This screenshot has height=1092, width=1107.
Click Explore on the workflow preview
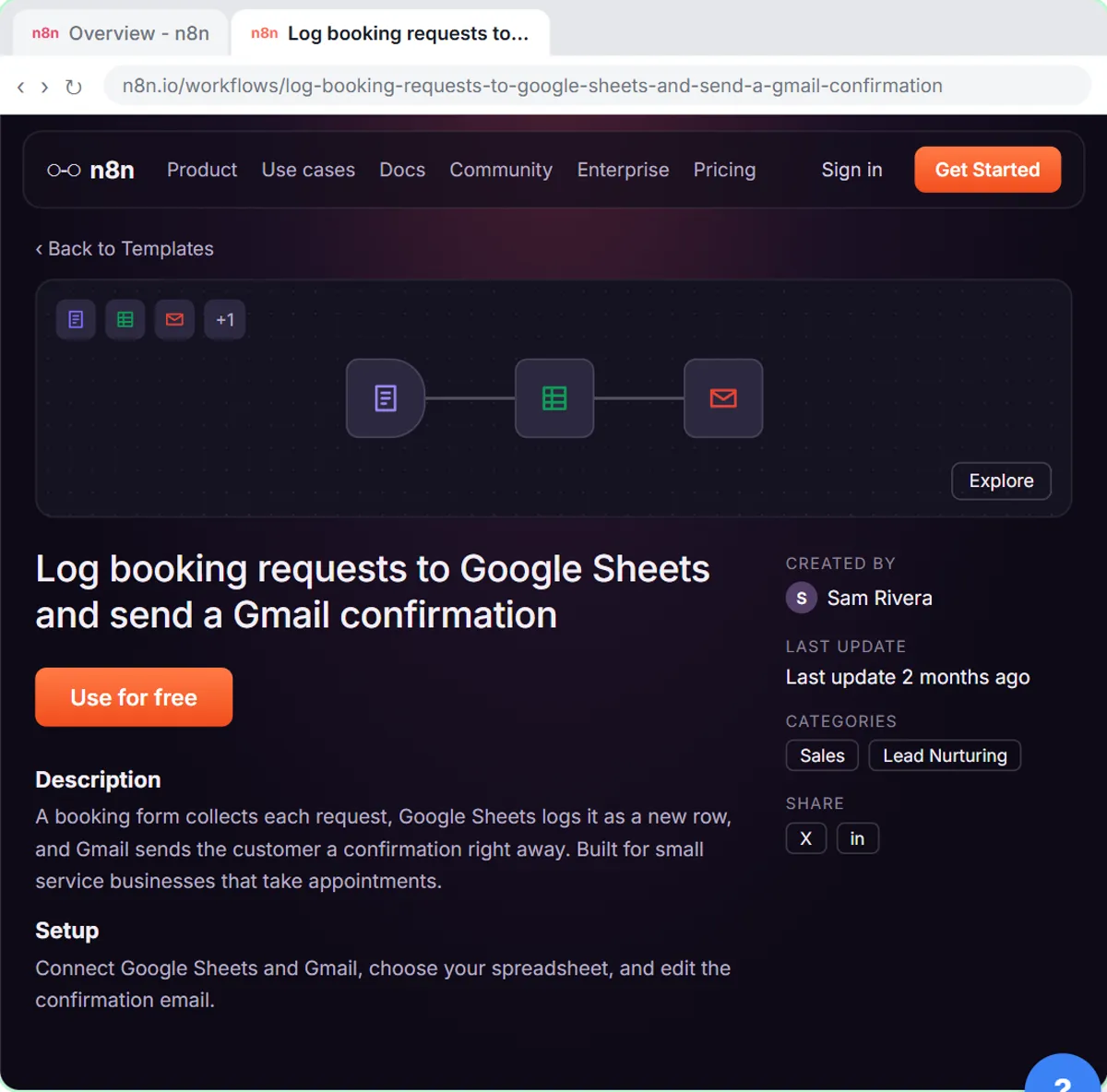pos(1001,481)
